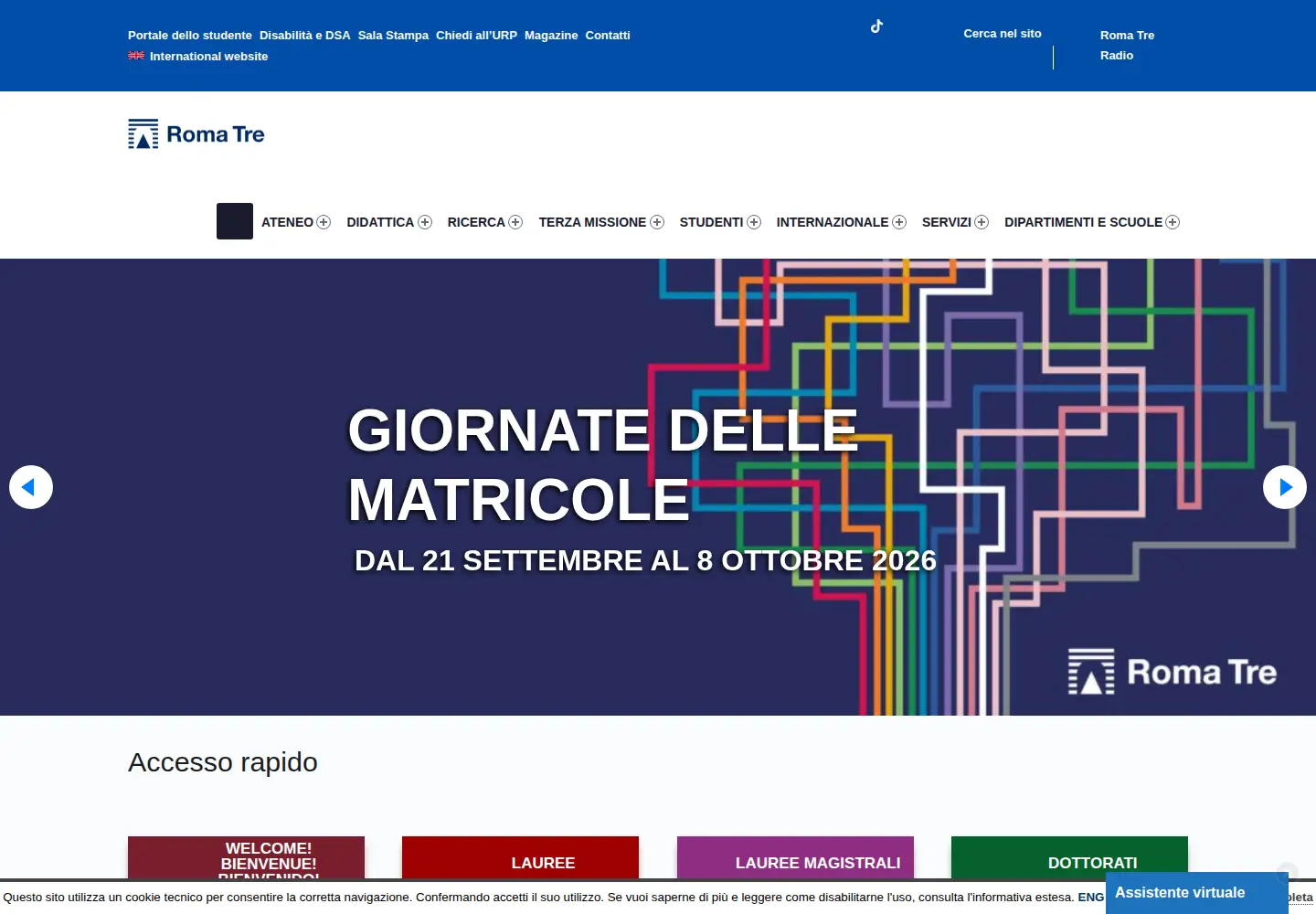Go to previous slide with left arrow
The height and width of the screenshot is (914, 1316).
(31, 487)
